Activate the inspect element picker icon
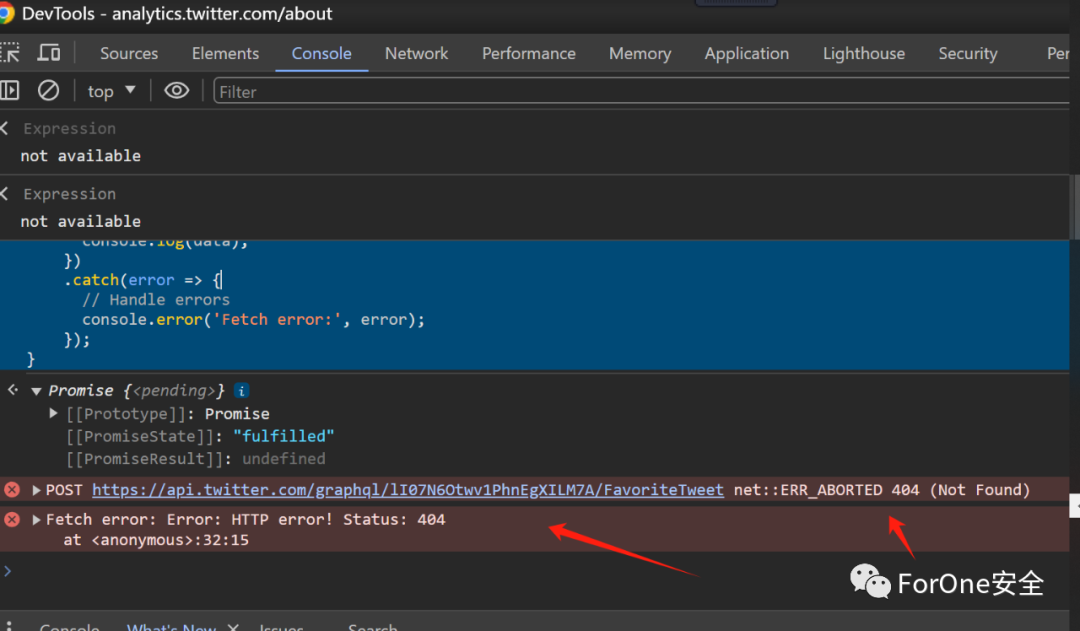 click(x=9, y=53)
